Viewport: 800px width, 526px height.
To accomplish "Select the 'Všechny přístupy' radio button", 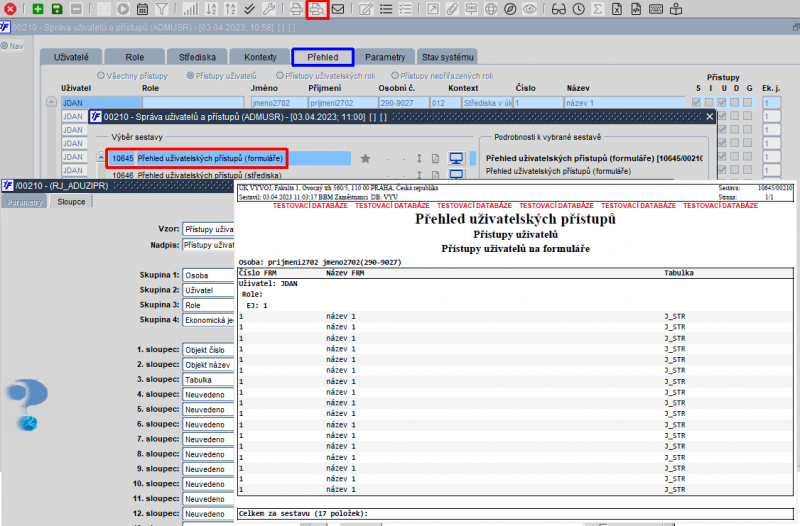I will coord(101,76).
